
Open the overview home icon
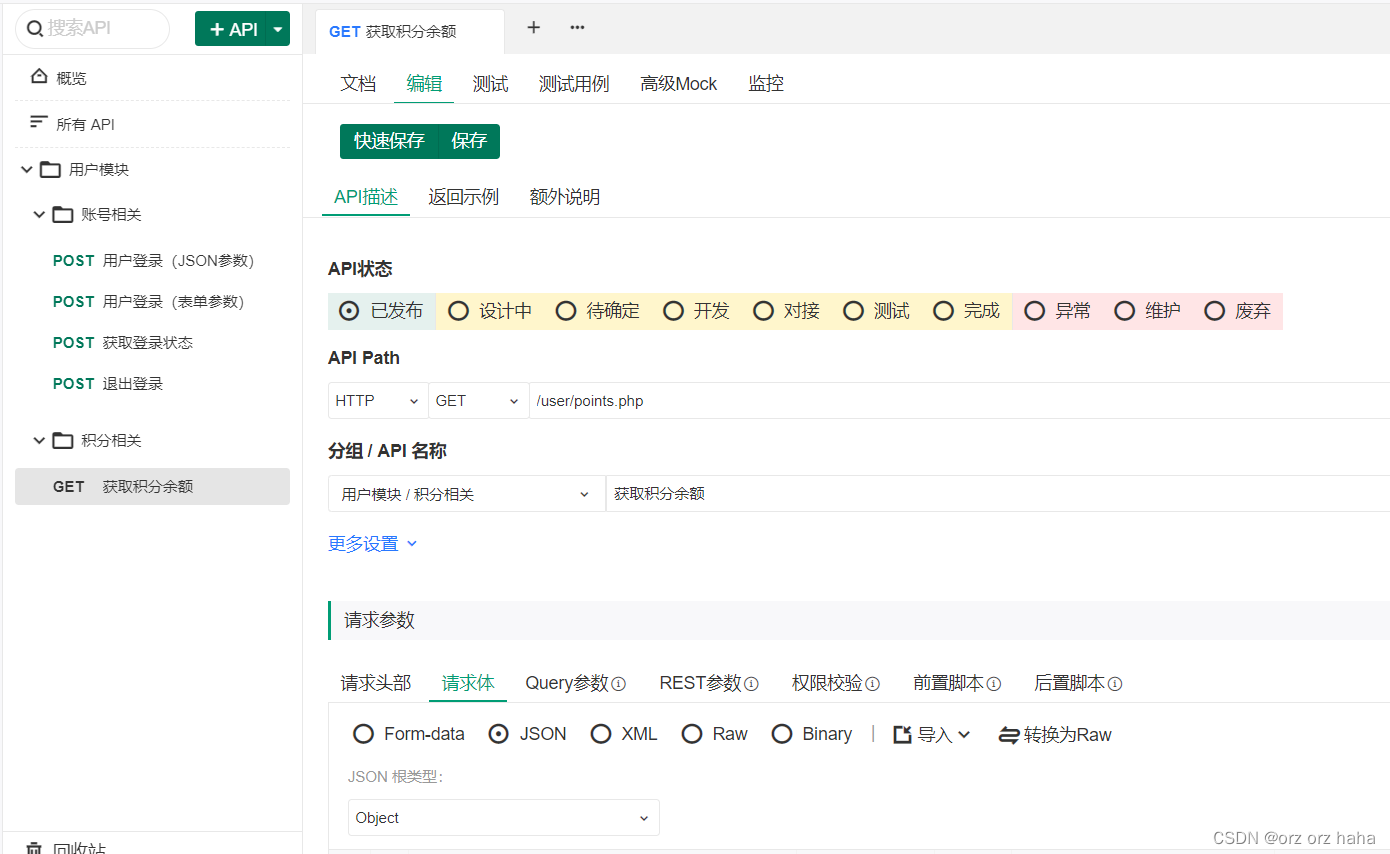click(x=39, y=76)
